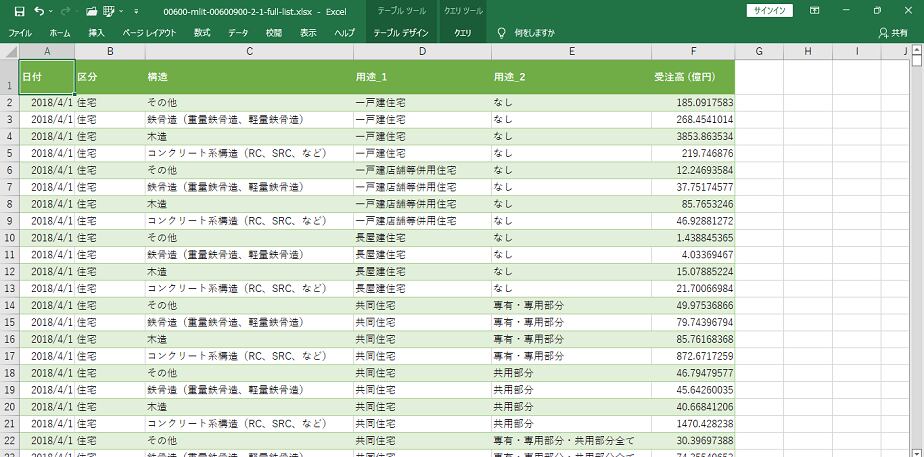Click the Undo arrow icon
The width and height of the screenshot is (924, 457).
pos(39,11)
